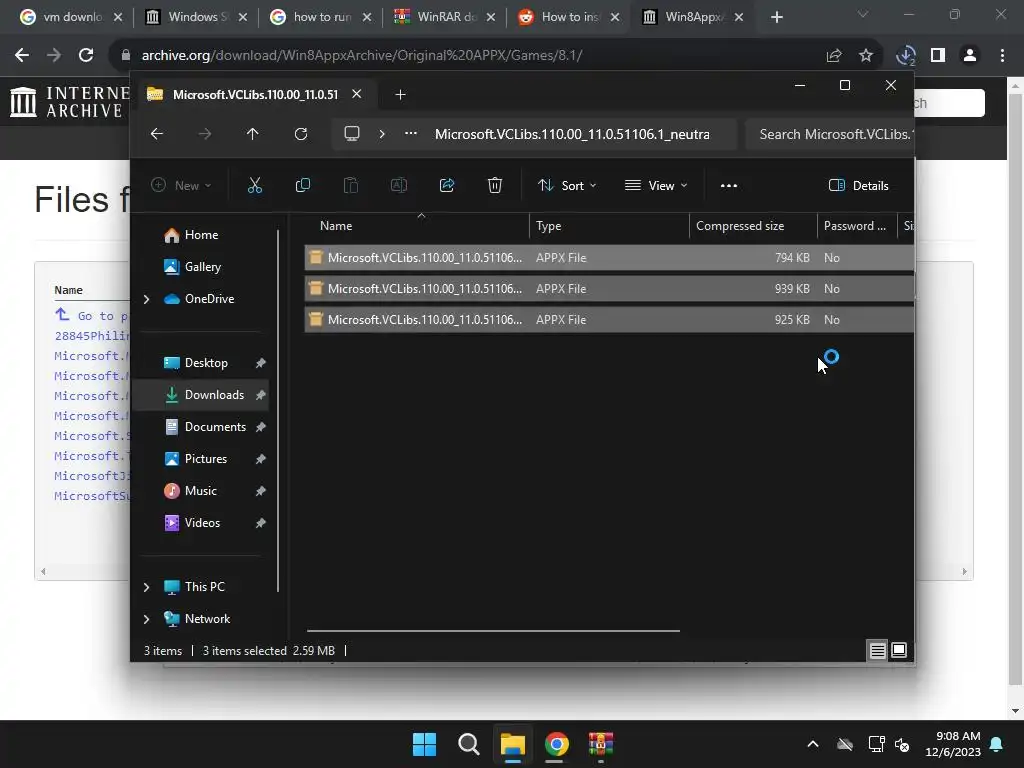This screenshot has height=768, width=1024.
Task: Sort by the Name column header
Action: pos(417,226)
